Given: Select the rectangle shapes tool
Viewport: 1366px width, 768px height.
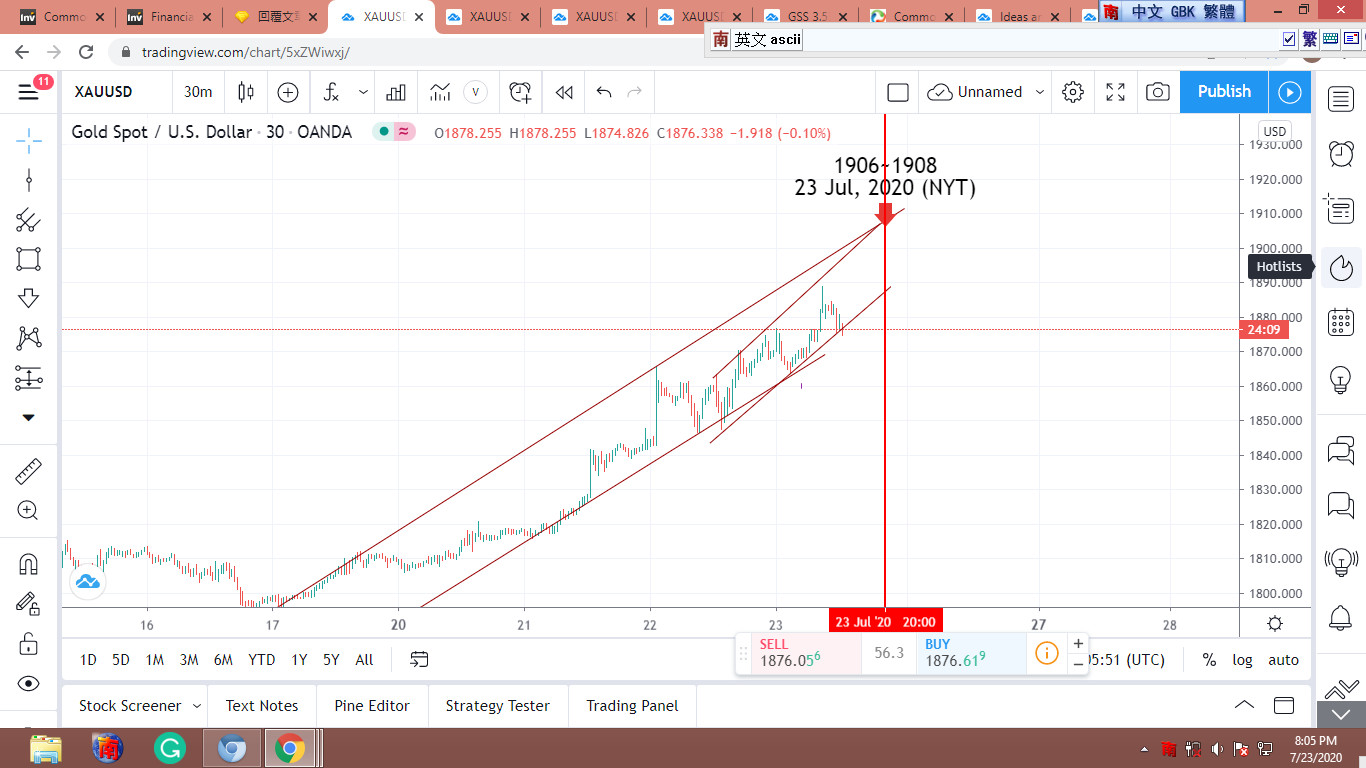Looking at the screenshot, I should (29, 259).
